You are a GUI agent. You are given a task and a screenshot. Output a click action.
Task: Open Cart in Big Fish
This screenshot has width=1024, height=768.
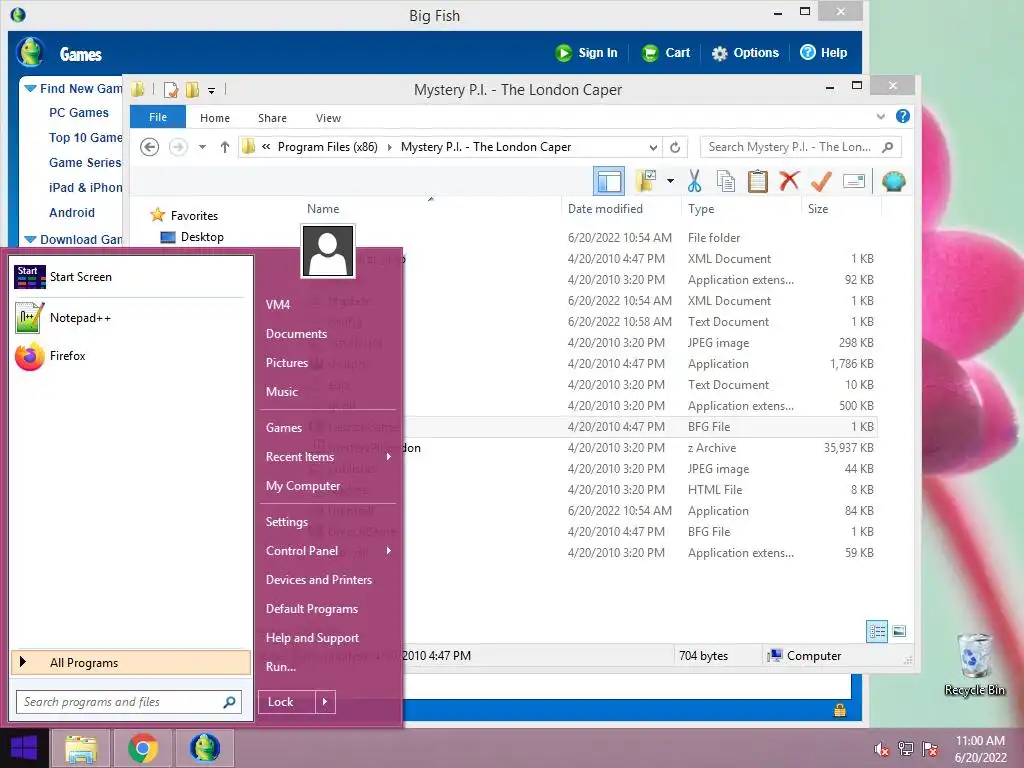665,53
